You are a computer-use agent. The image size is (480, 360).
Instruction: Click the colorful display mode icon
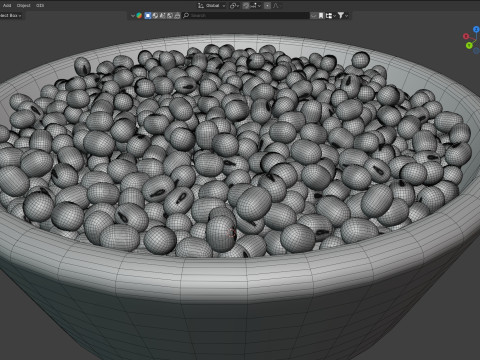pyautogui.click(x=139, y=15)
